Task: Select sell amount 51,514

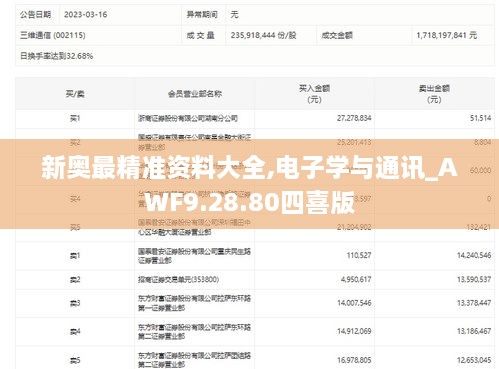Action: click(480, 118)
